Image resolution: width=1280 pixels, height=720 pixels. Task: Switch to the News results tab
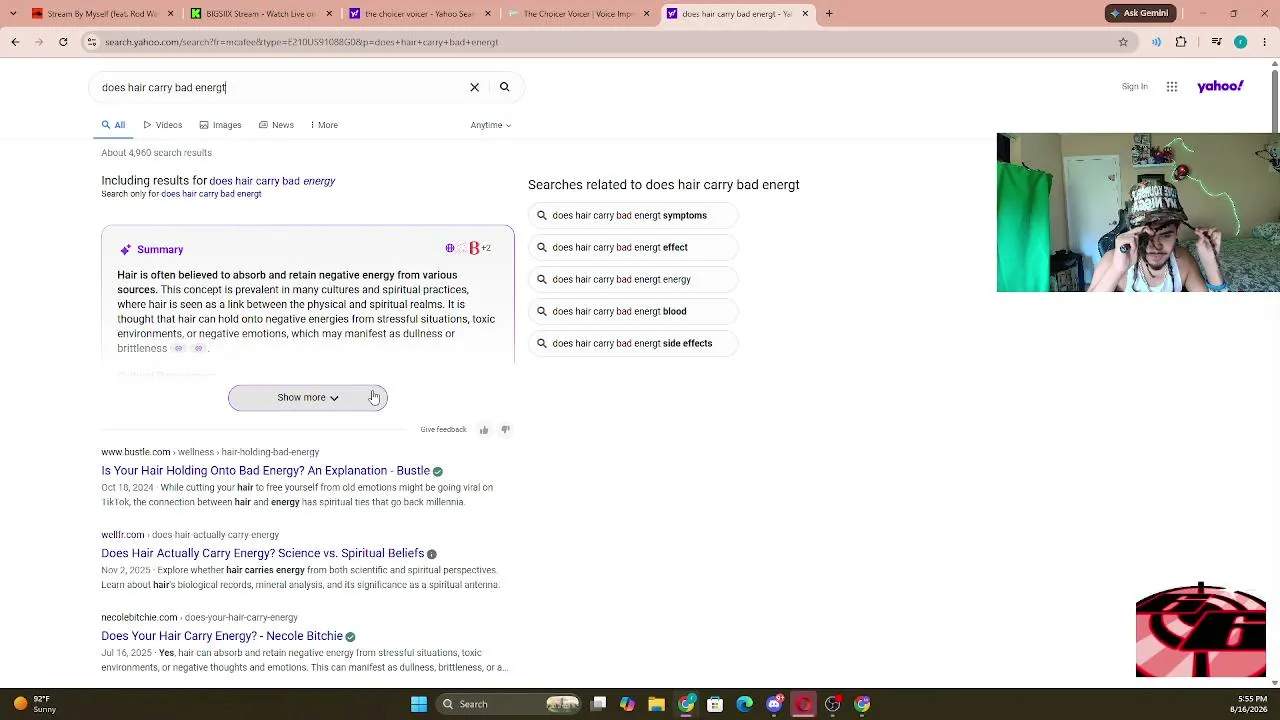point(276,125)
